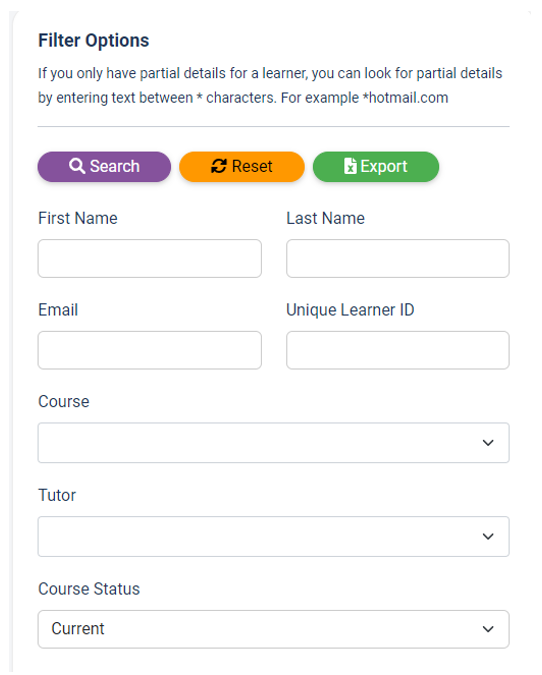Focus the First Name text field
The image size is (542, 675).
point(150,258)
